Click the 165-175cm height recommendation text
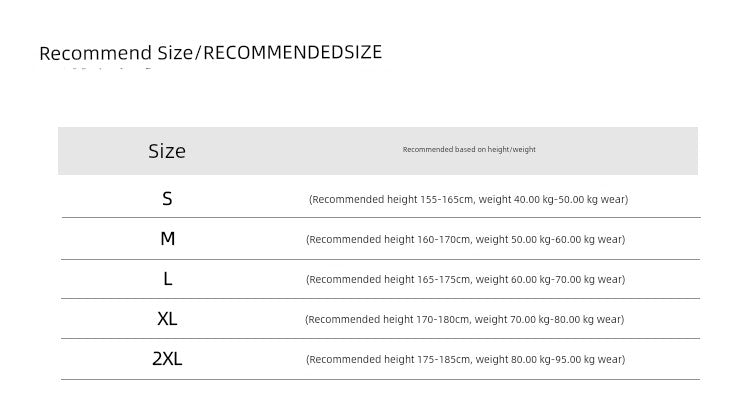The image size is (750, 420). click(443, 279)
